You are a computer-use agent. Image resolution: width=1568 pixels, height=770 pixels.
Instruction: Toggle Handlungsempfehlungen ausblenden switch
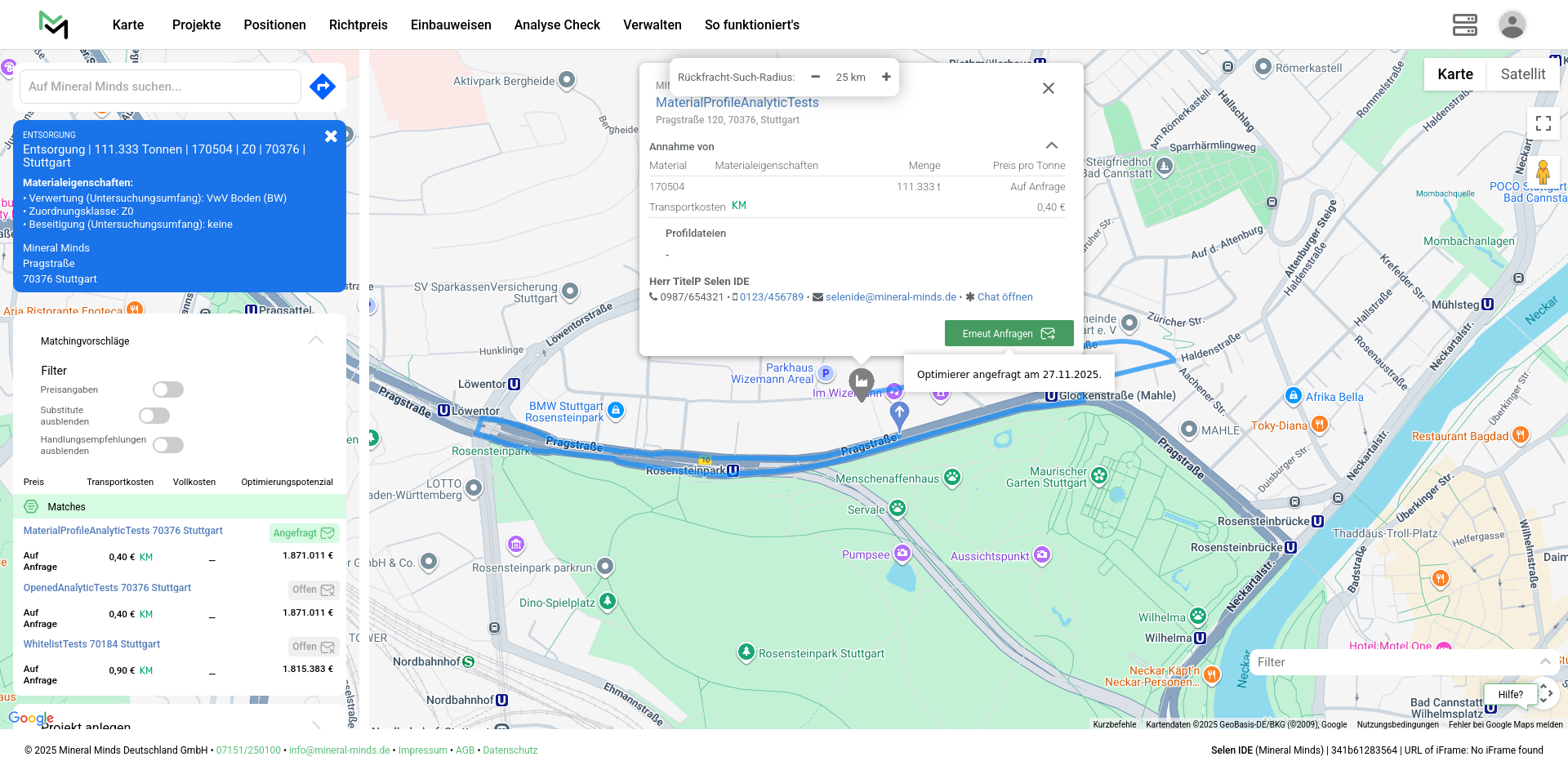pyautogui.click(x=168, y=445)
